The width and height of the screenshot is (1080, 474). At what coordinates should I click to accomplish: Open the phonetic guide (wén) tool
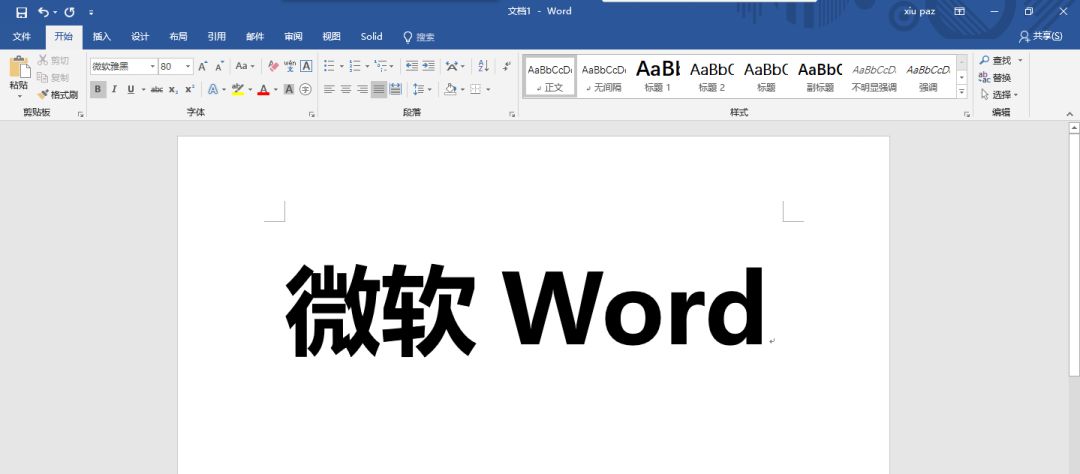pos(290,66)
